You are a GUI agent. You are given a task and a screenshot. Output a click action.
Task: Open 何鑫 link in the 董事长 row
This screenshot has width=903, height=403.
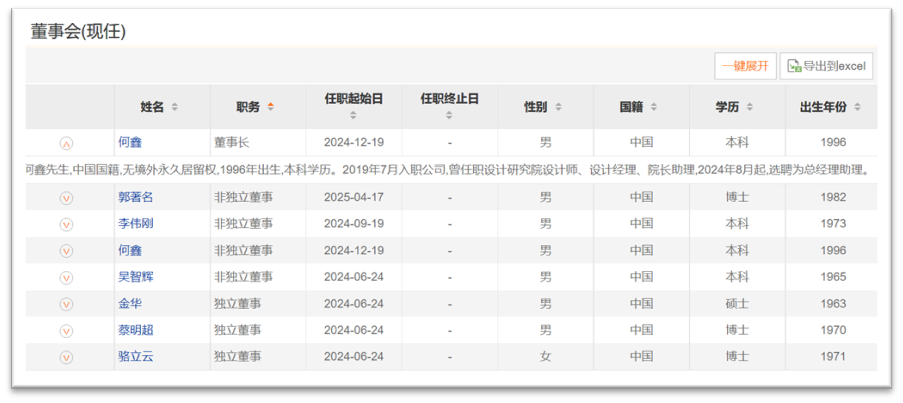130,142
